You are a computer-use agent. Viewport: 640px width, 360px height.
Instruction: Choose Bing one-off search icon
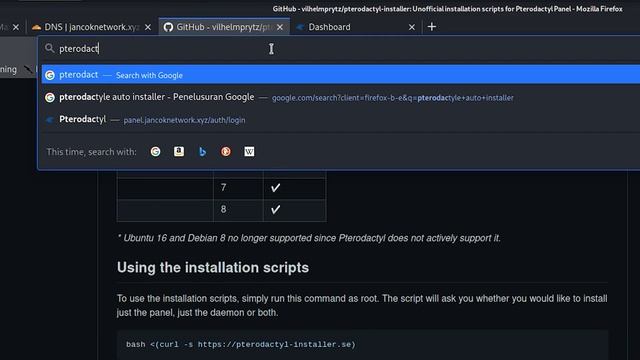[202, 152]
